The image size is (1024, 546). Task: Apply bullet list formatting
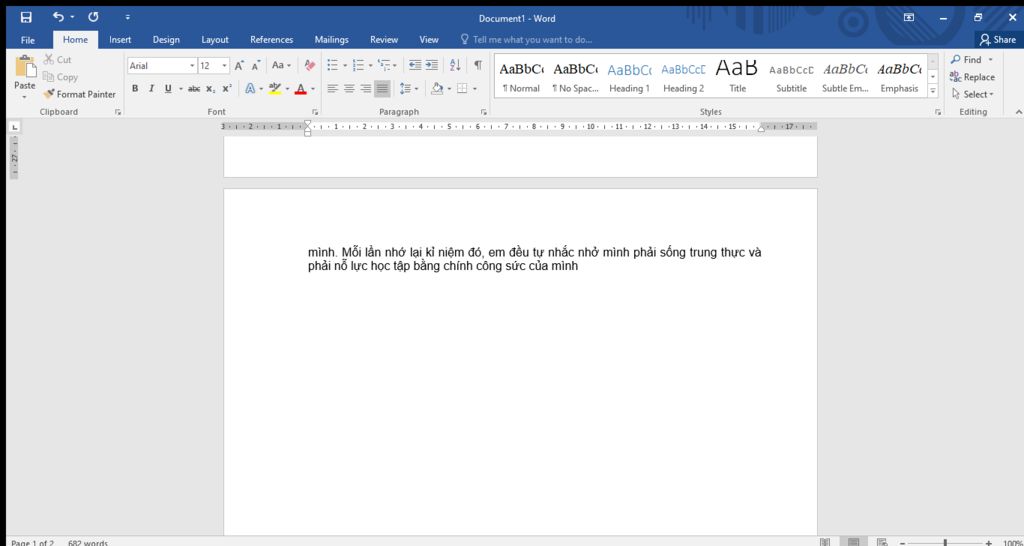332,65
